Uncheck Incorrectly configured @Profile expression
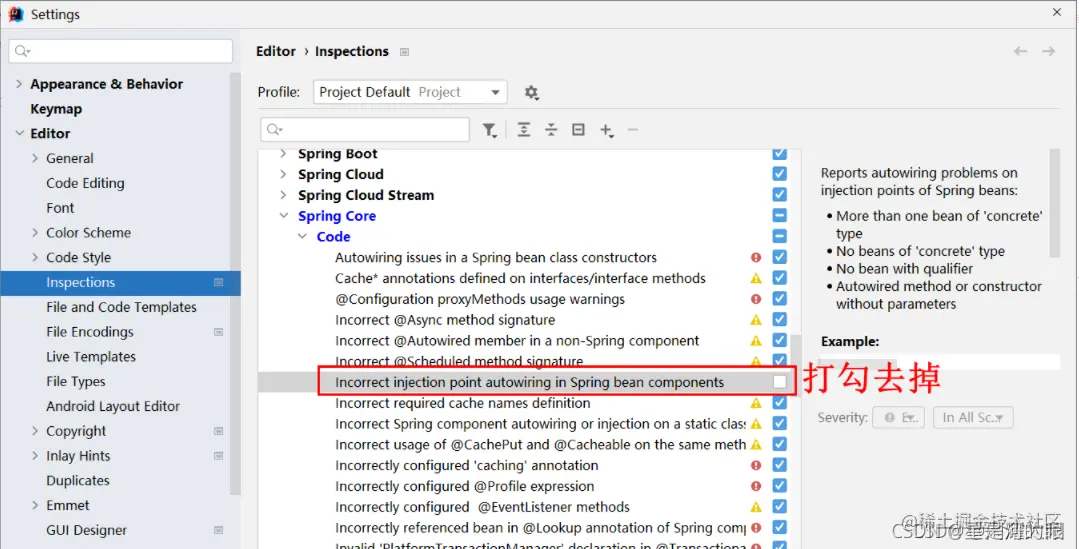 point(779,486)
